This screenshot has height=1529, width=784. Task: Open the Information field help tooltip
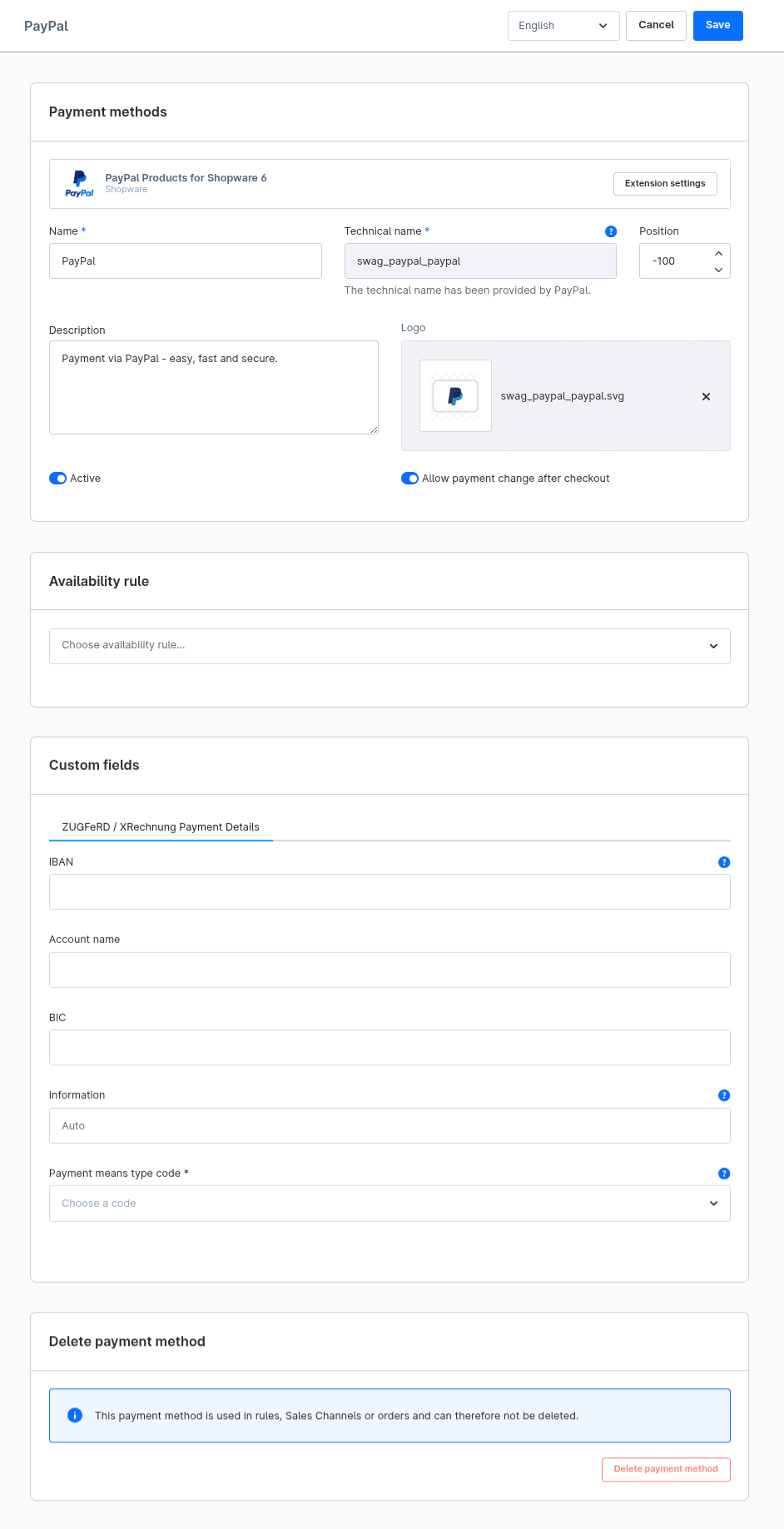[724, 1095]
